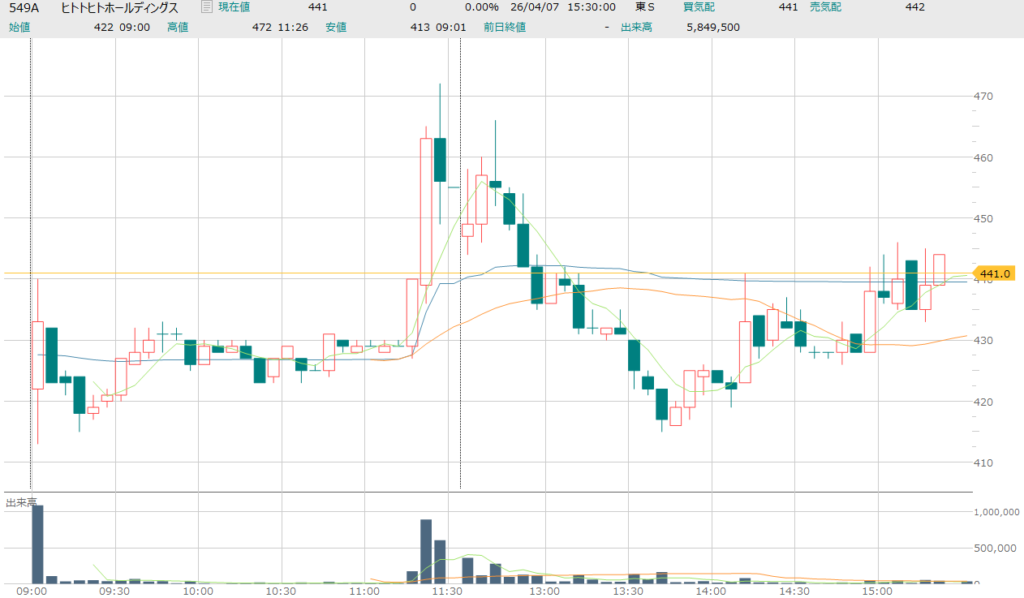
Task: Click the 出来高 title of the volume panel
Action: click(21, 502)
